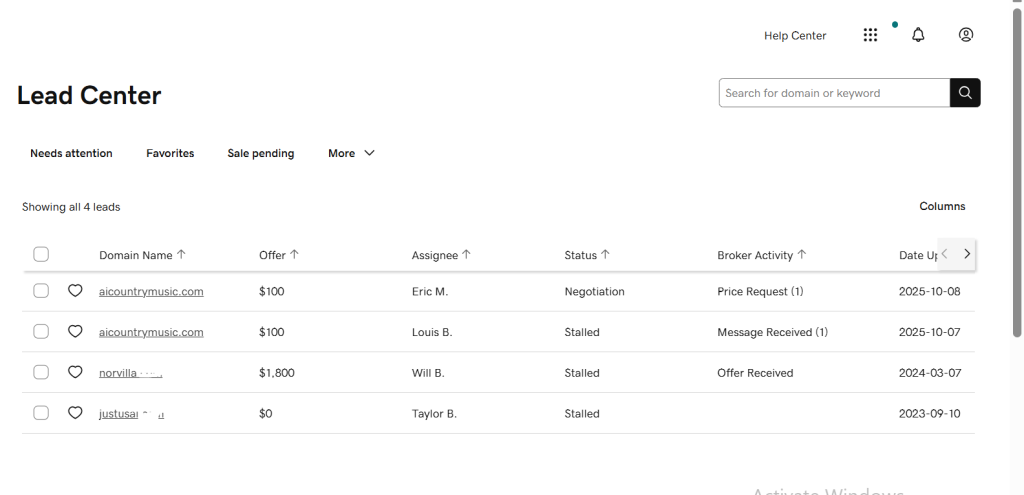Open the user account profile icon
Viewport: 1024px width, 495px height.
click(965, 35)
